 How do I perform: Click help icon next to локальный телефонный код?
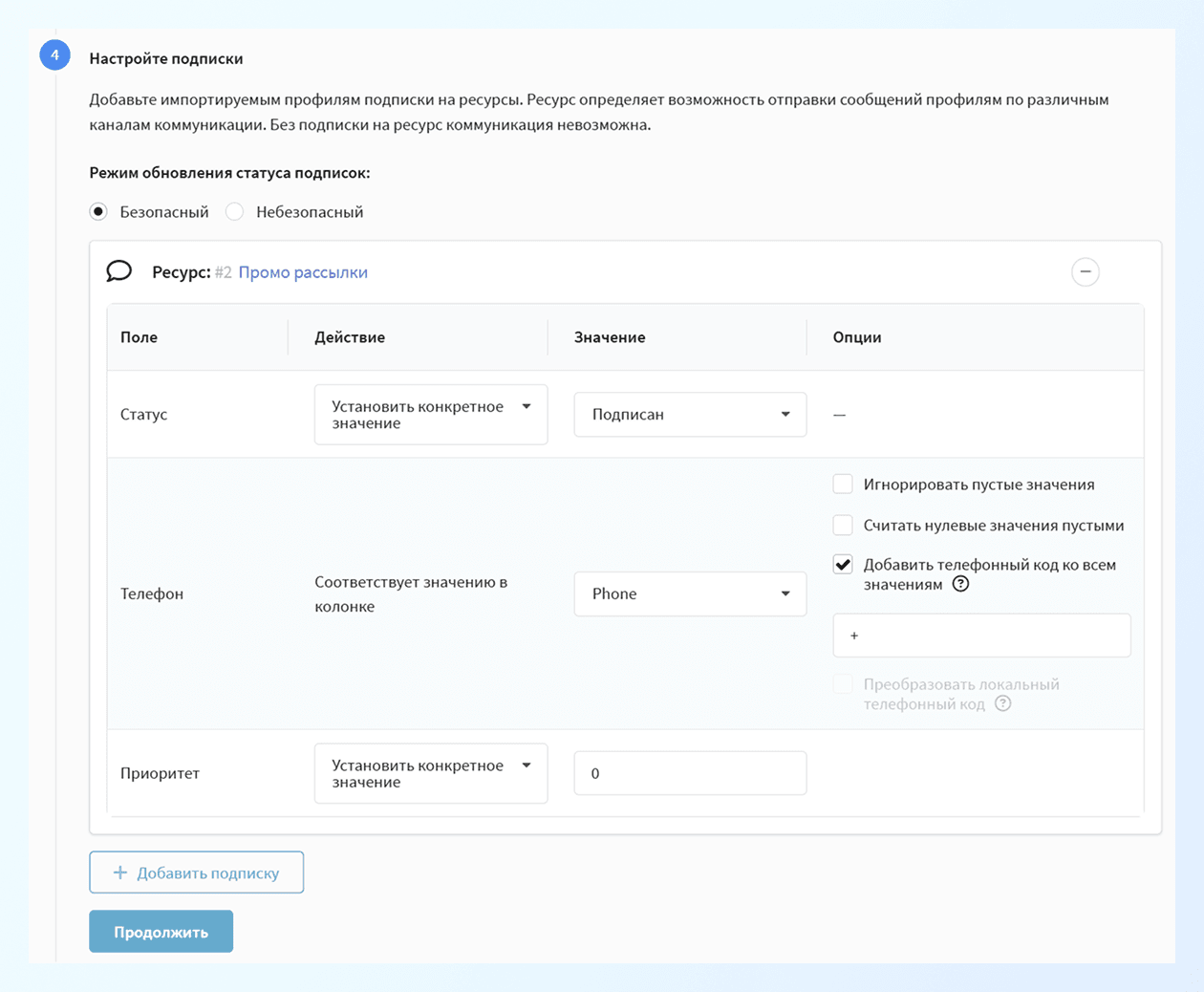coord(1002,704)
